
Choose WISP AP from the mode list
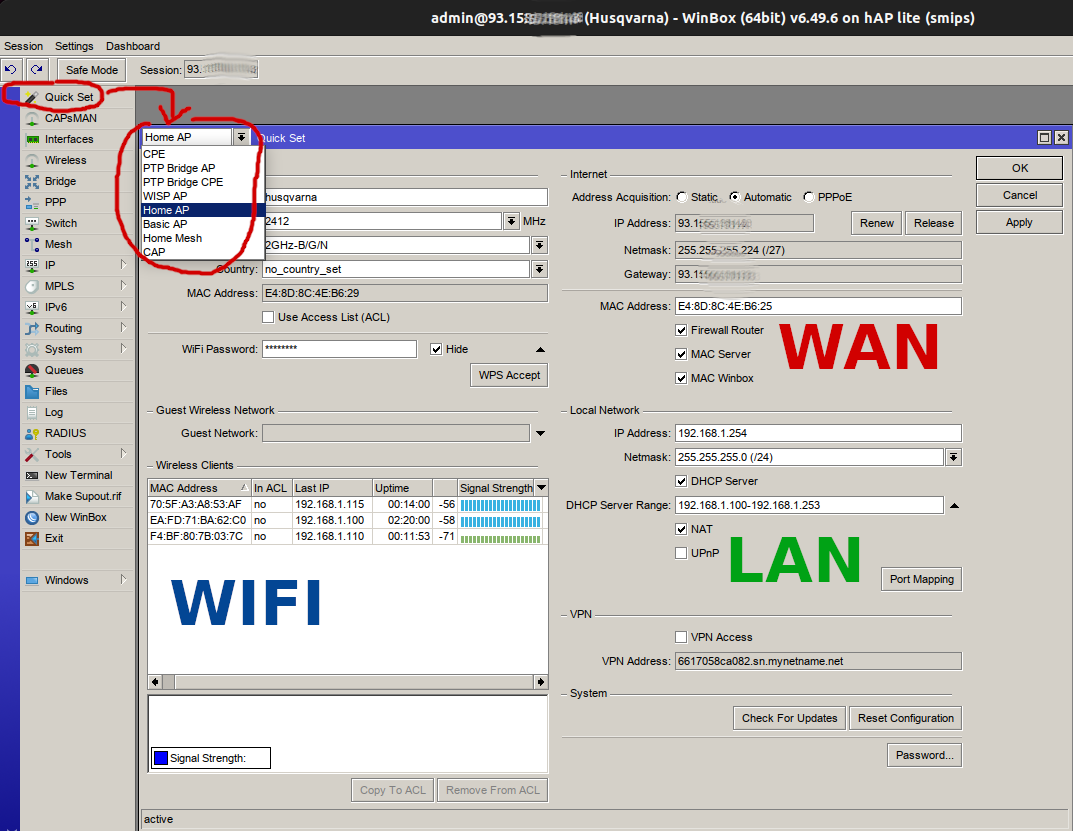pos(165,196)
